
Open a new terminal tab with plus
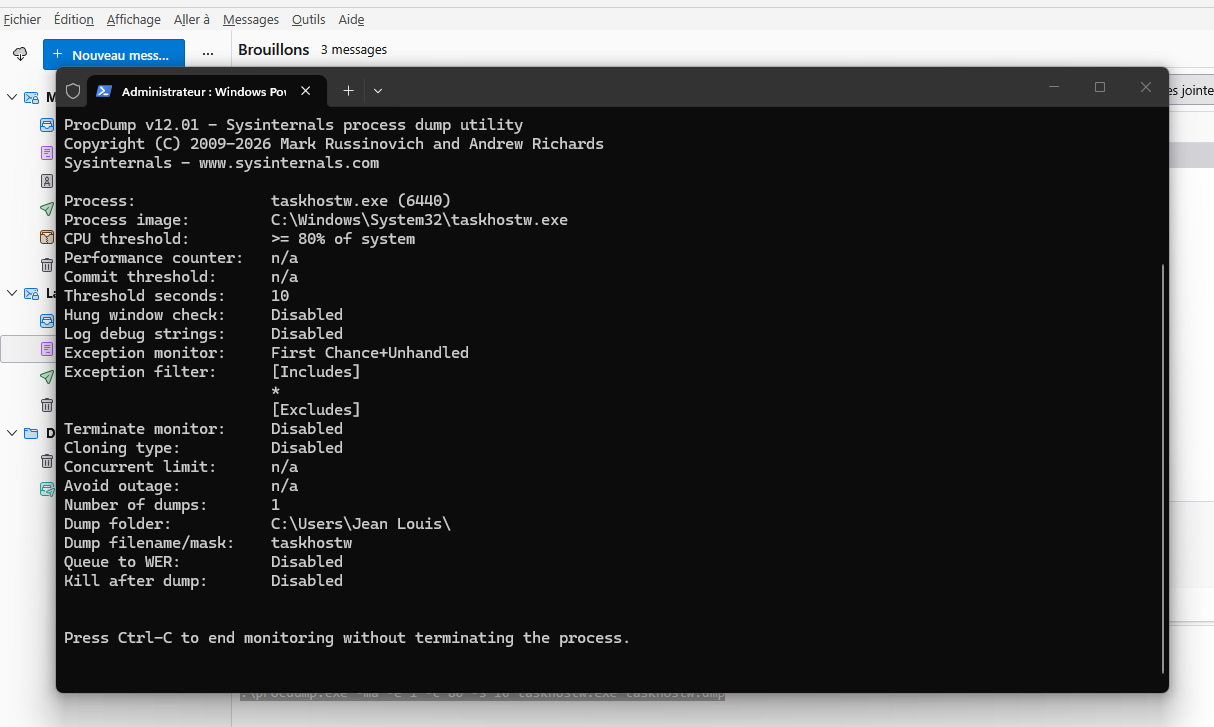click(348, 91)
